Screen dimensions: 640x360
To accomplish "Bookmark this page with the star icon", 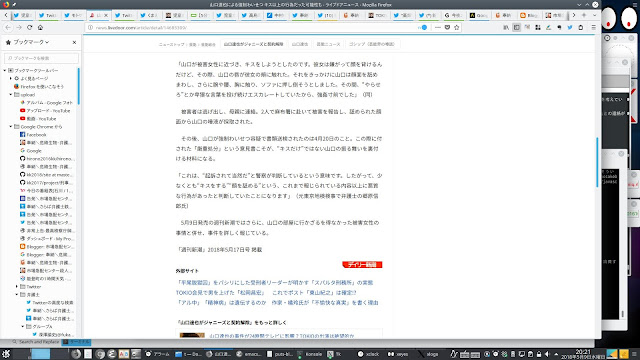I will (x=457, y=27).
